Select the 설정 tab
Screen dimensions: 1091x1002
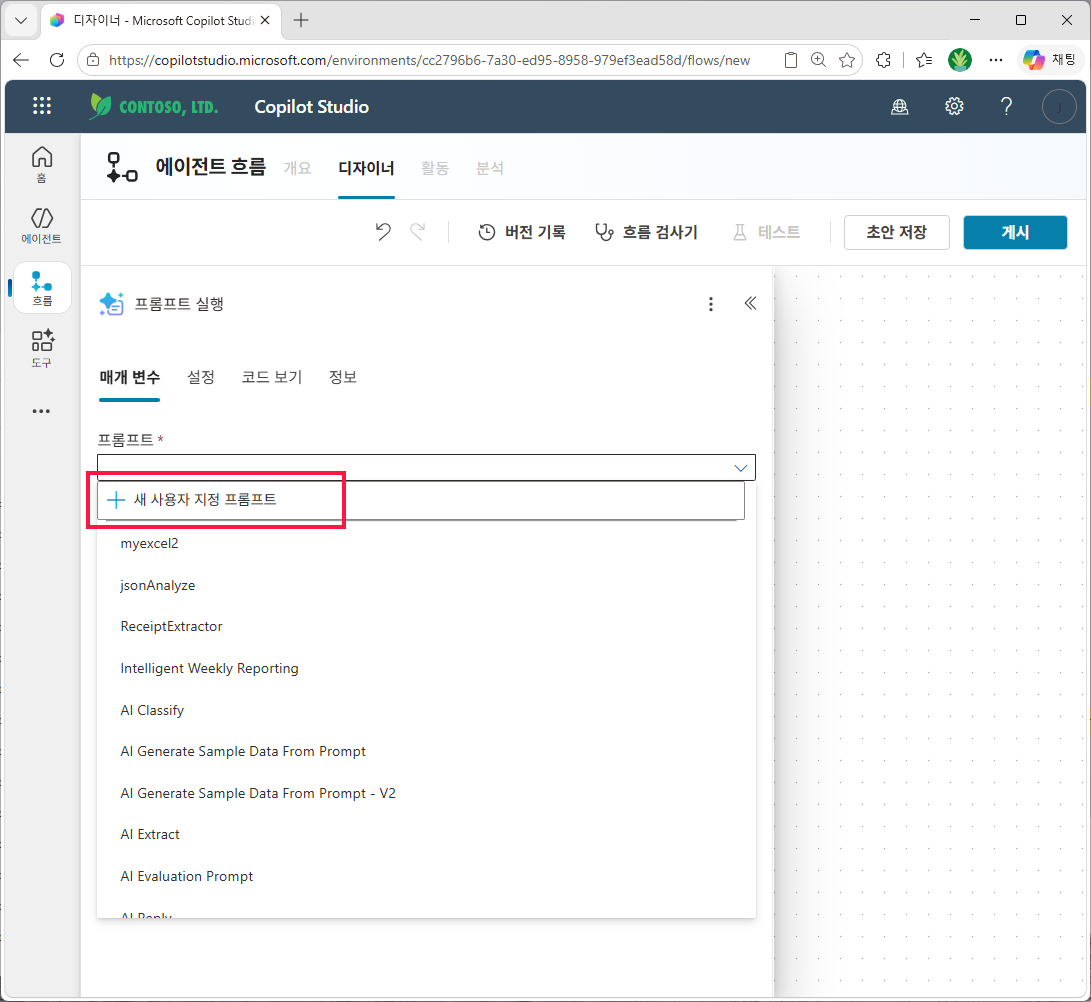200,377
